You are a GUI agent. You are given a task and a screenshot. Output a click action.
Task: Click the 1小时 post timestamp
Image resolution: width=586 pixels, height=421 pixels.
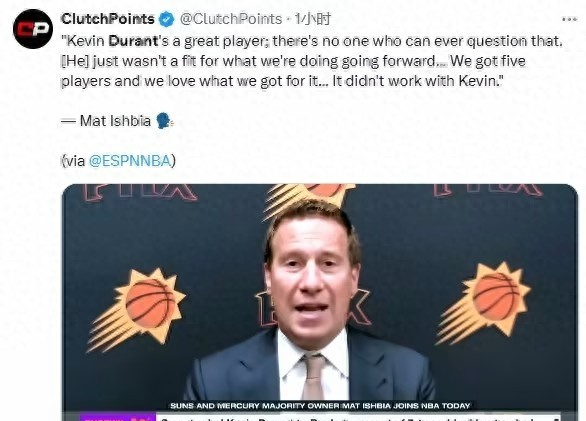tap(312, 19)
